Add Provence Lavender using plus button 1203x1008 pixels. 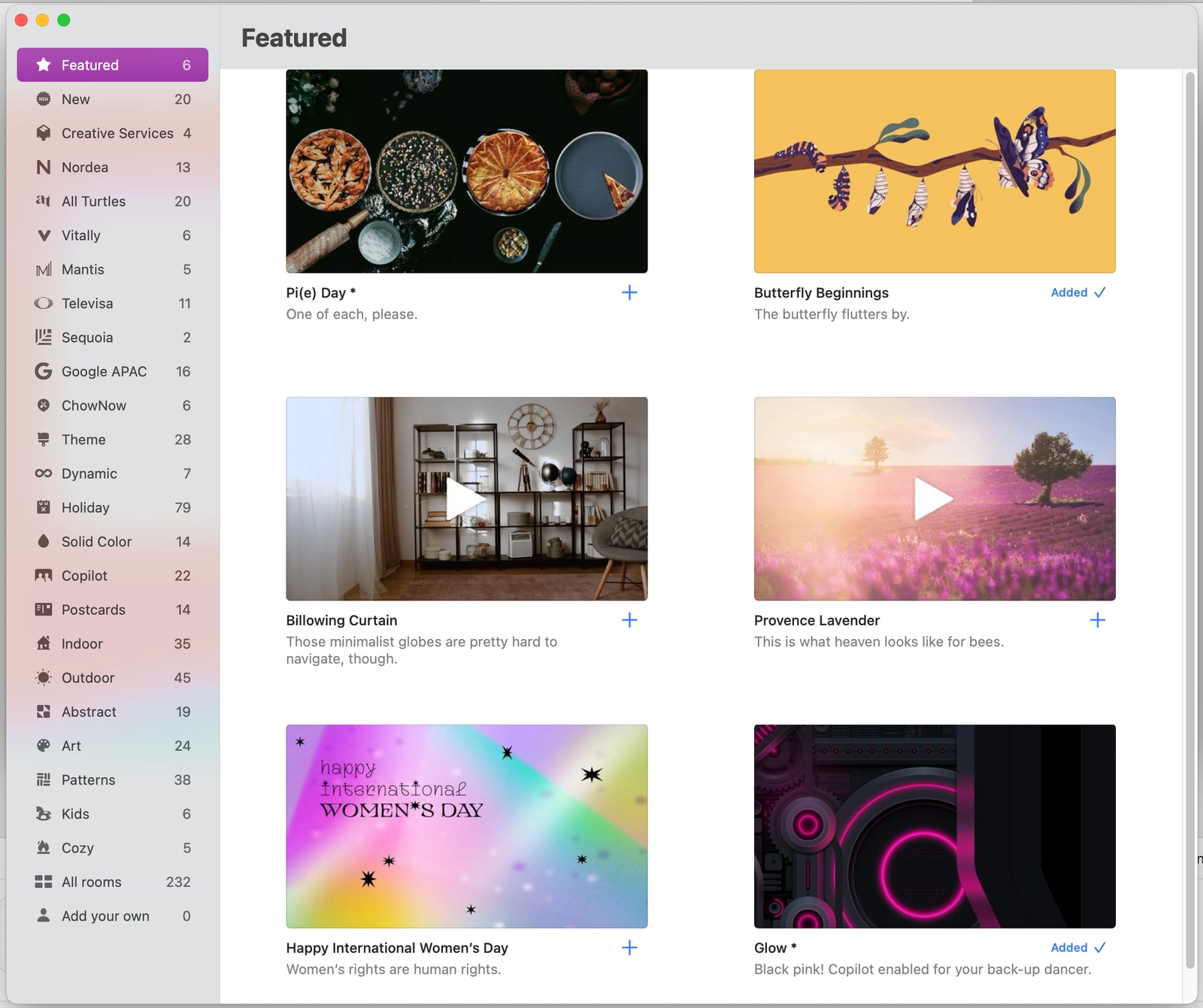(x=1098, y=620)
